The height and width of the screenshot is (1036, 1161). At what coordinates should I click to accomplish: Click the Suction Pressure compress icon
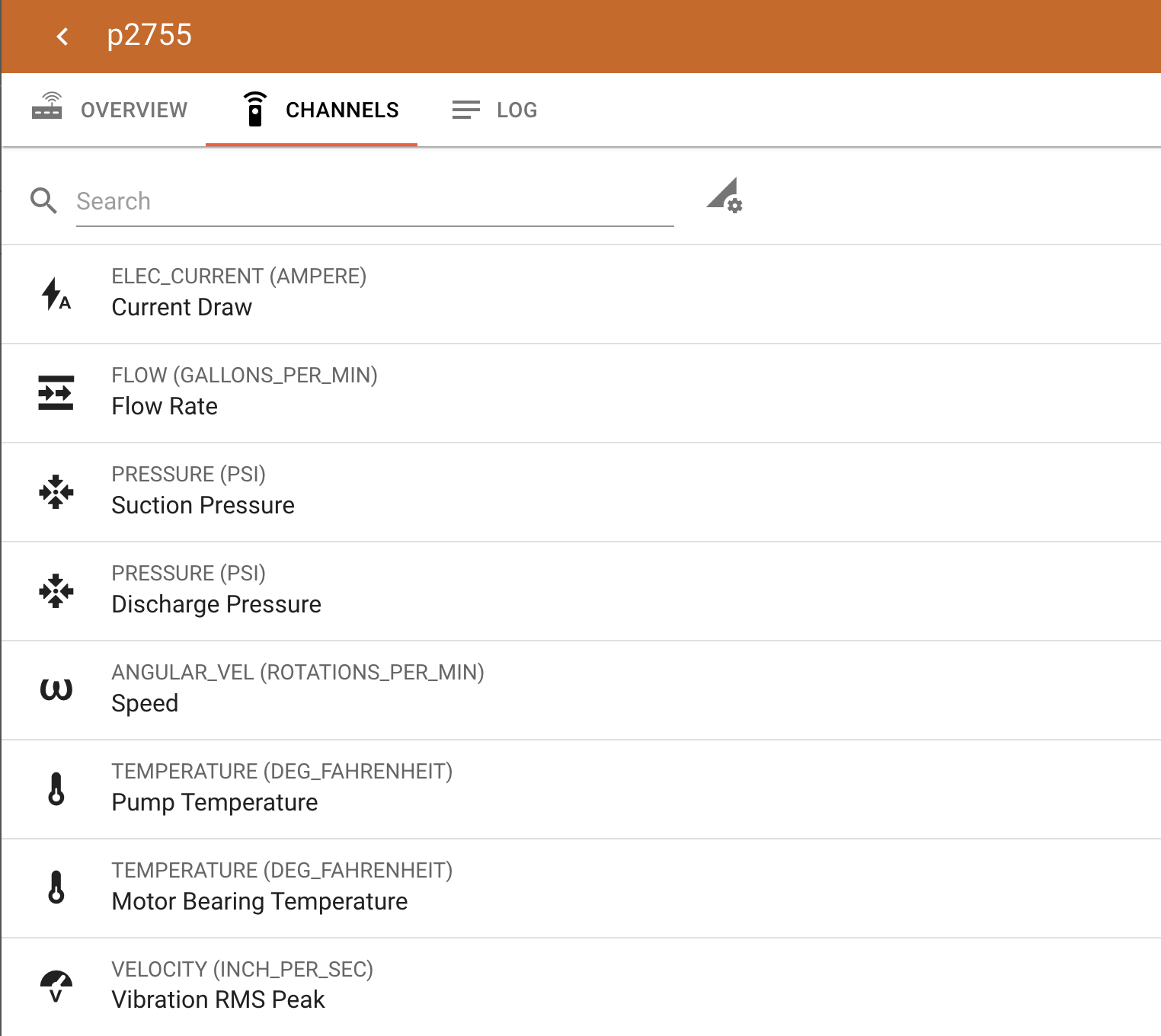pos(56,492)
